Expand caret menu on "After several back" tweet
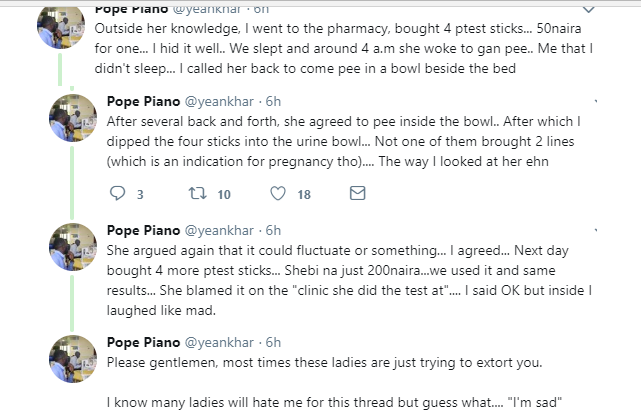641x416 pixels. [597, 102]
